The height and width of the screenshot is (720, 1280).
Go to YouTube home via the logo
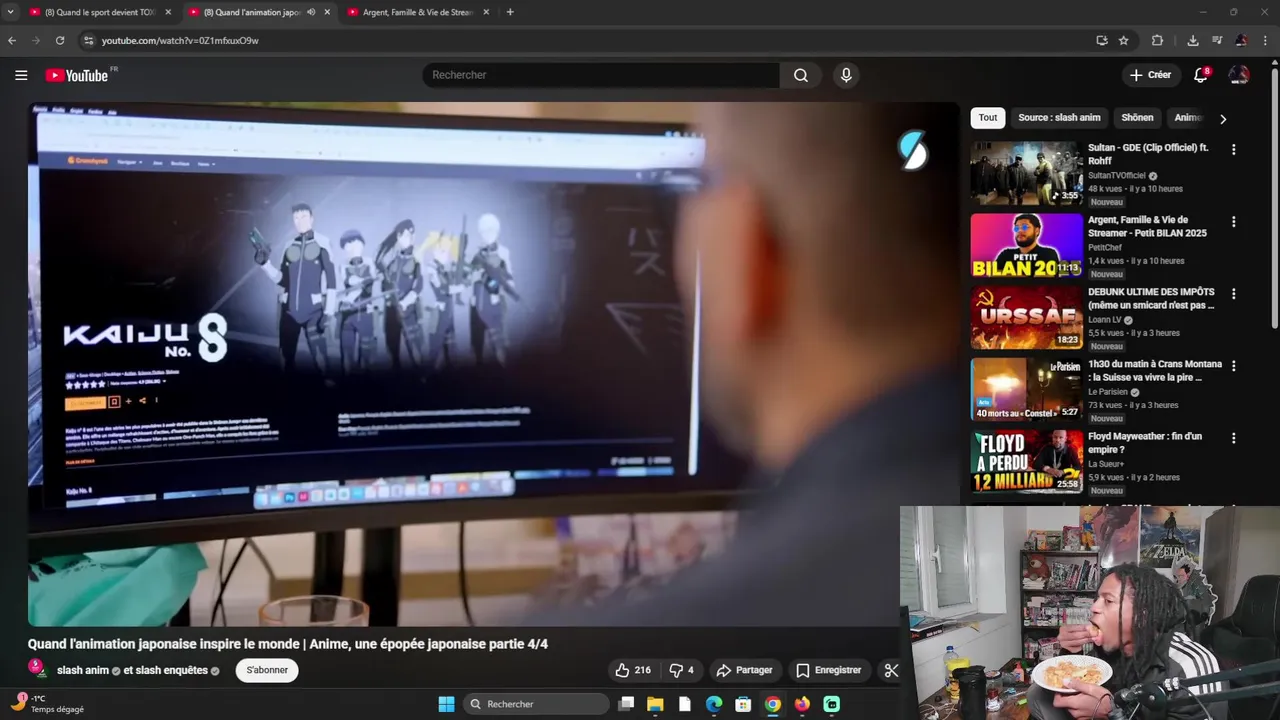point(76,75)
